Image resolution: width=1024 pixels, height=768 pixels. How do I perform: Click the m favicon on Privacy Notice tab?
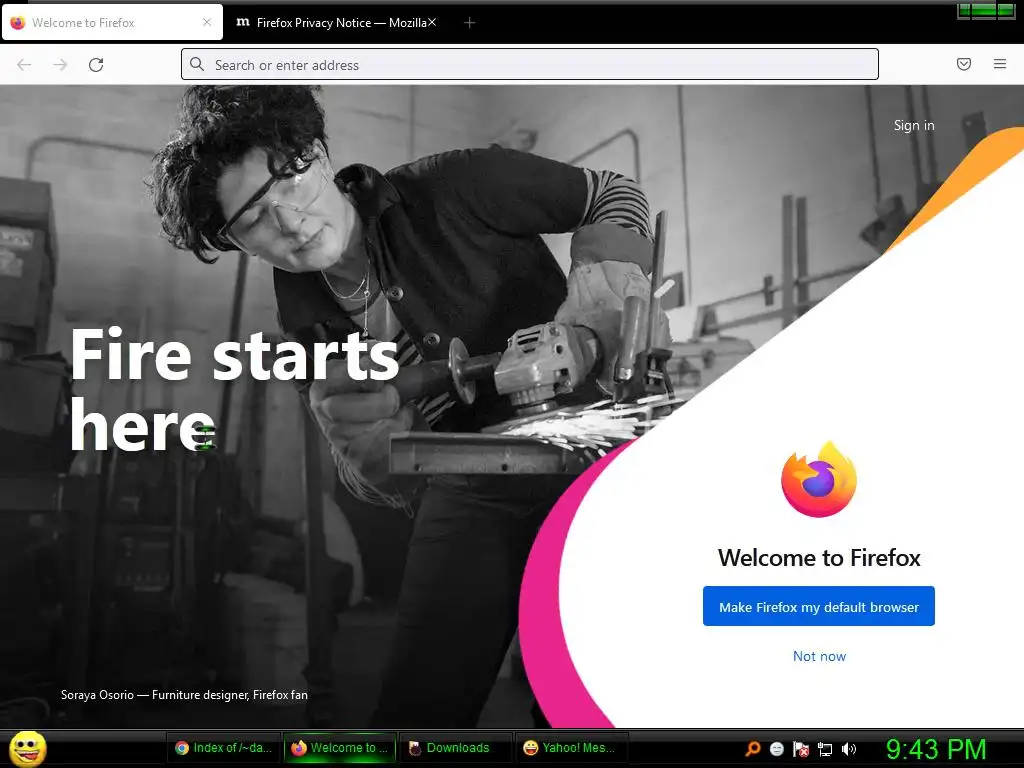pos(242,22)
